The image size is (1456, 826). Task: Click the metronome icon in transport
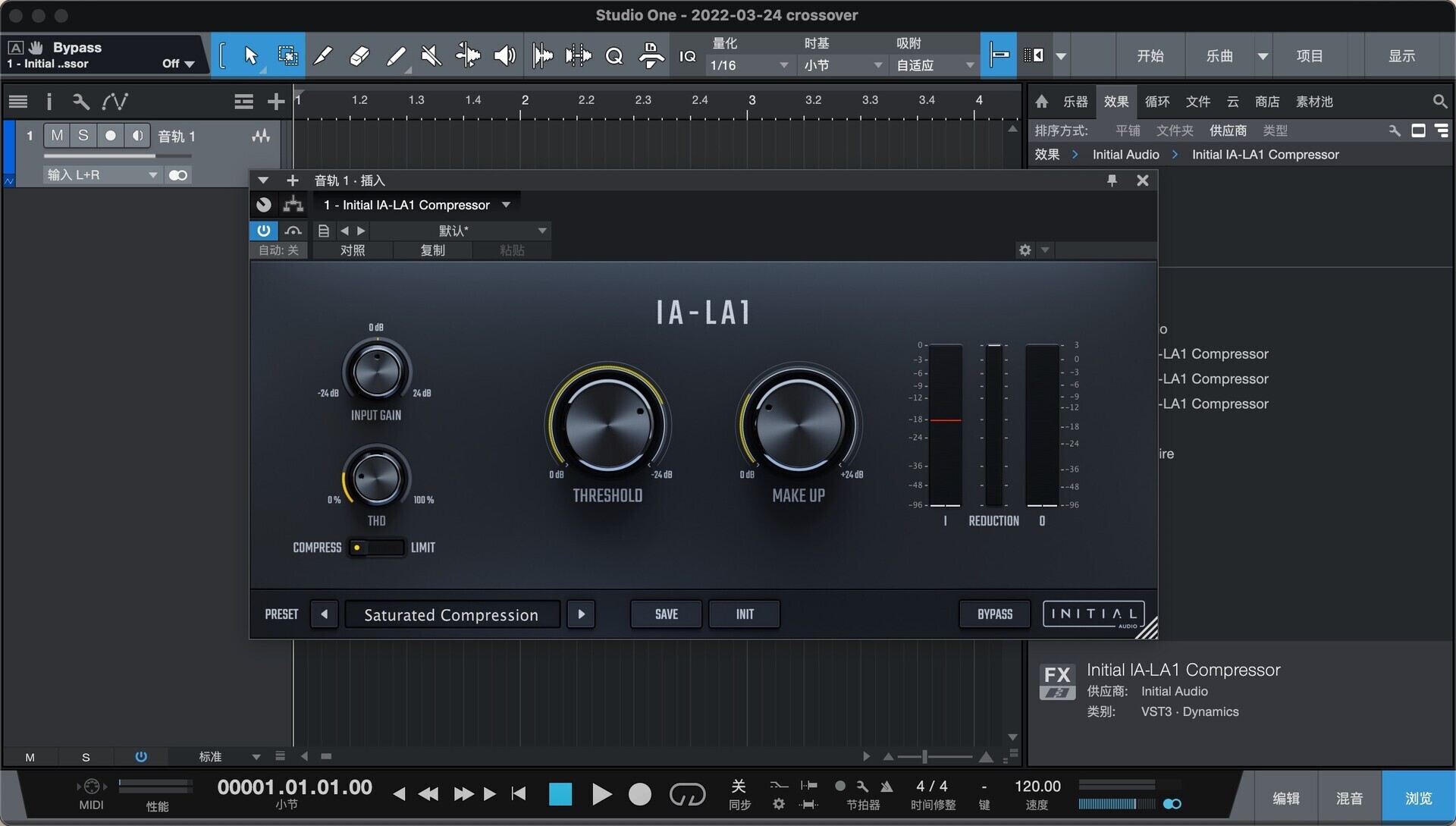coord(886,787)
